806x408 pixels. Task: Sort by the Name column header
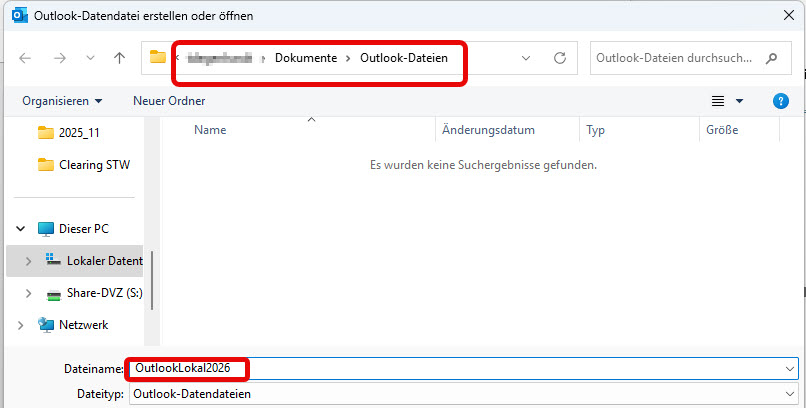tap(210, 130)
